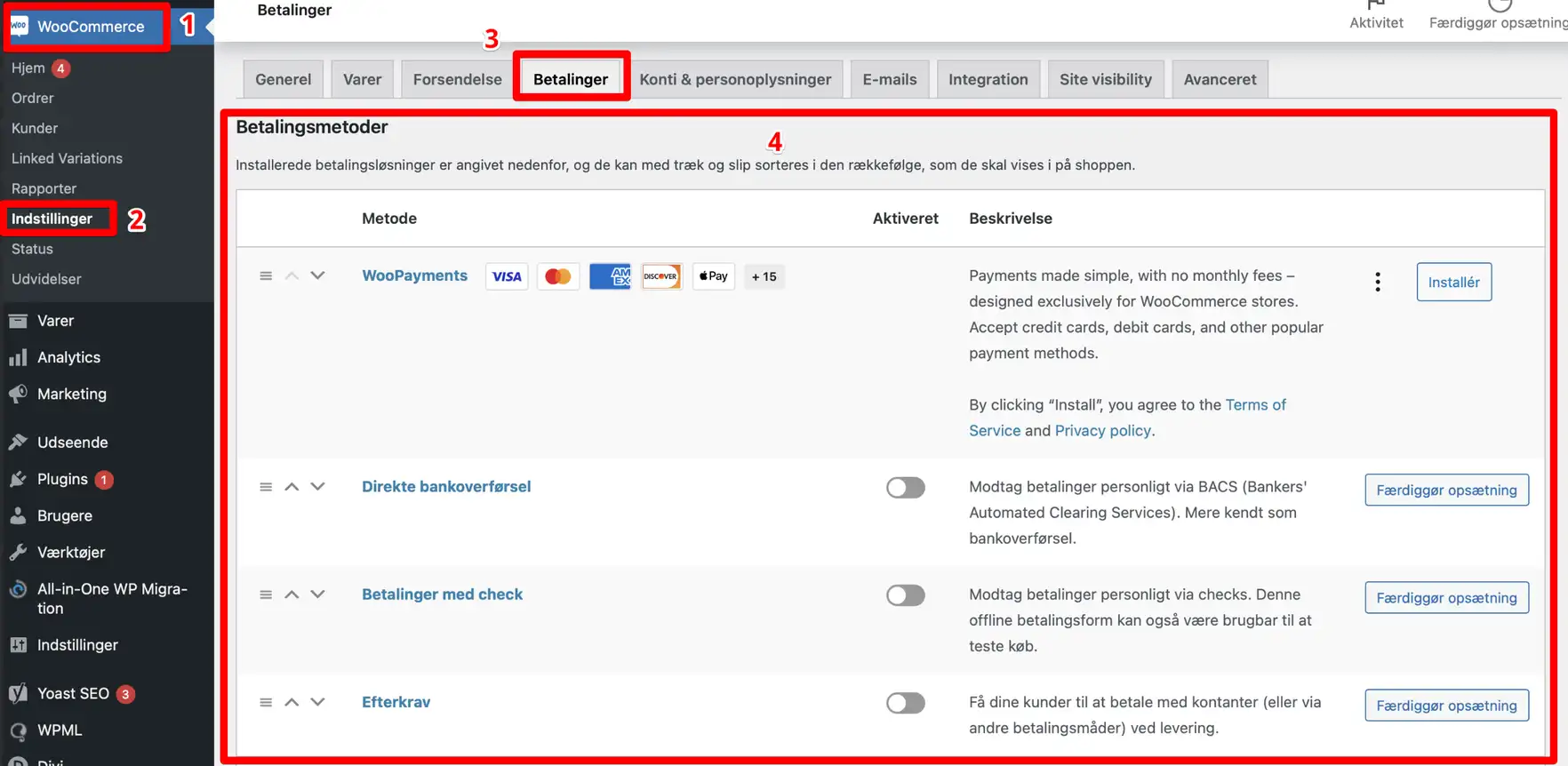The image size is (1568, 766).
Task: Open the Konti & personoplysninger tab
Action: tap(735, 80)
